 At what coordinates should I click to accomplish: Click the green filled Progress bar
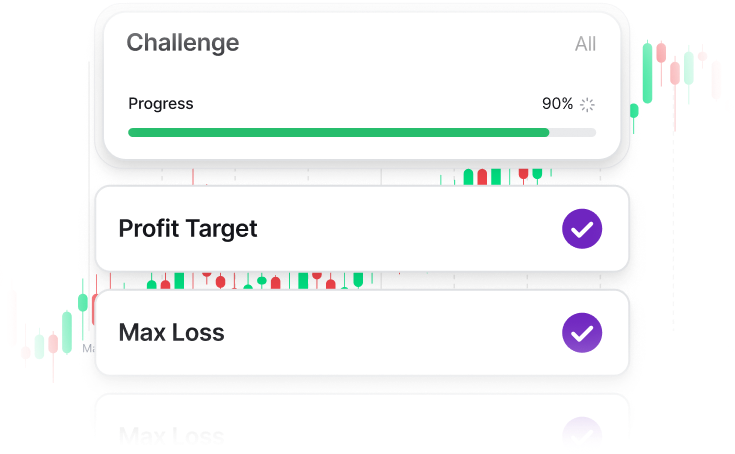[338, 132]
